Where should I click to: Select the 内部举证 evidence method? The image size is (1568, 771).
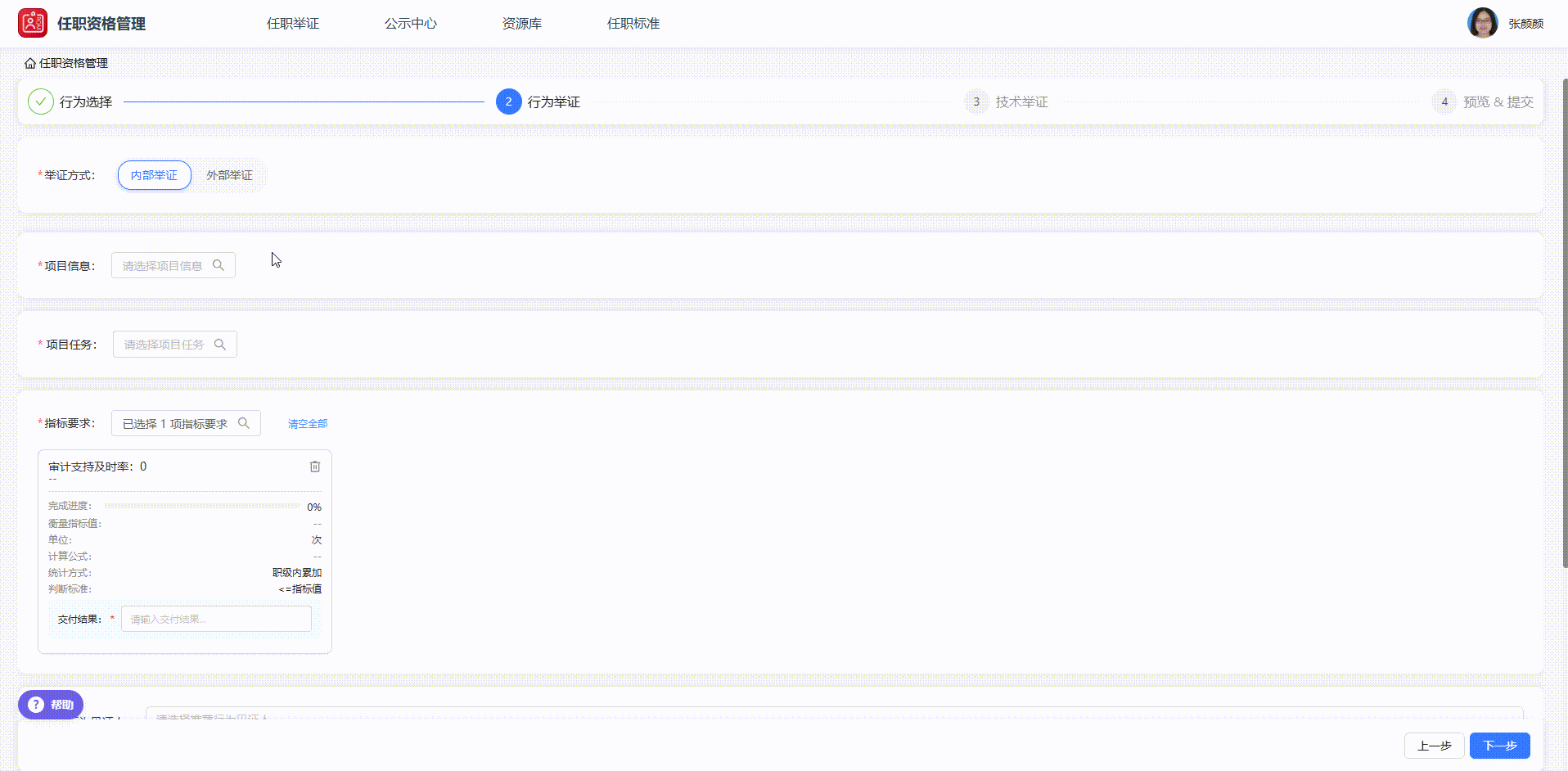pyautogui.click(x=154, y=175)
